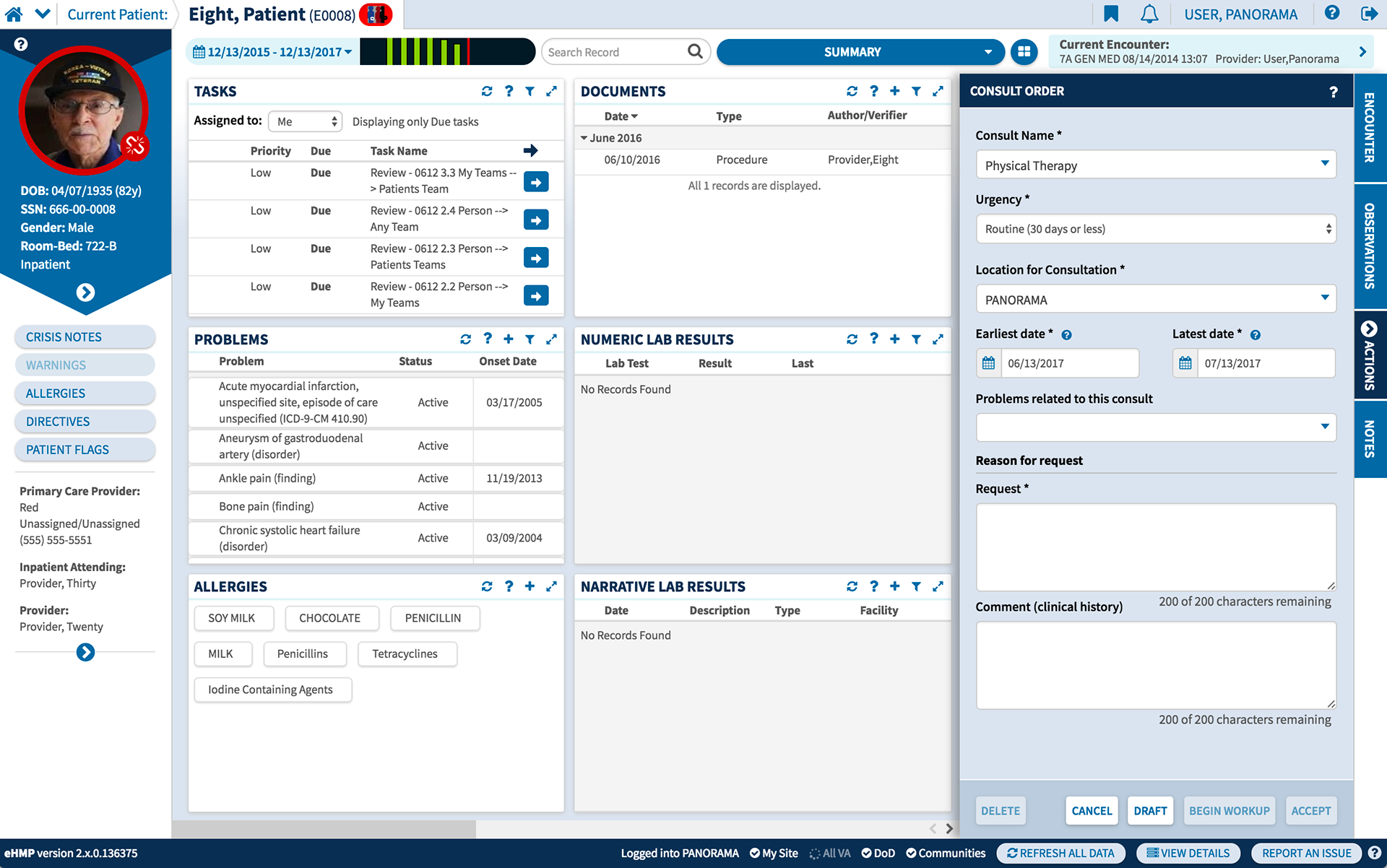Open the Crisis Notes button
Screen dimensions: 1387x868
tap(85, 337)
